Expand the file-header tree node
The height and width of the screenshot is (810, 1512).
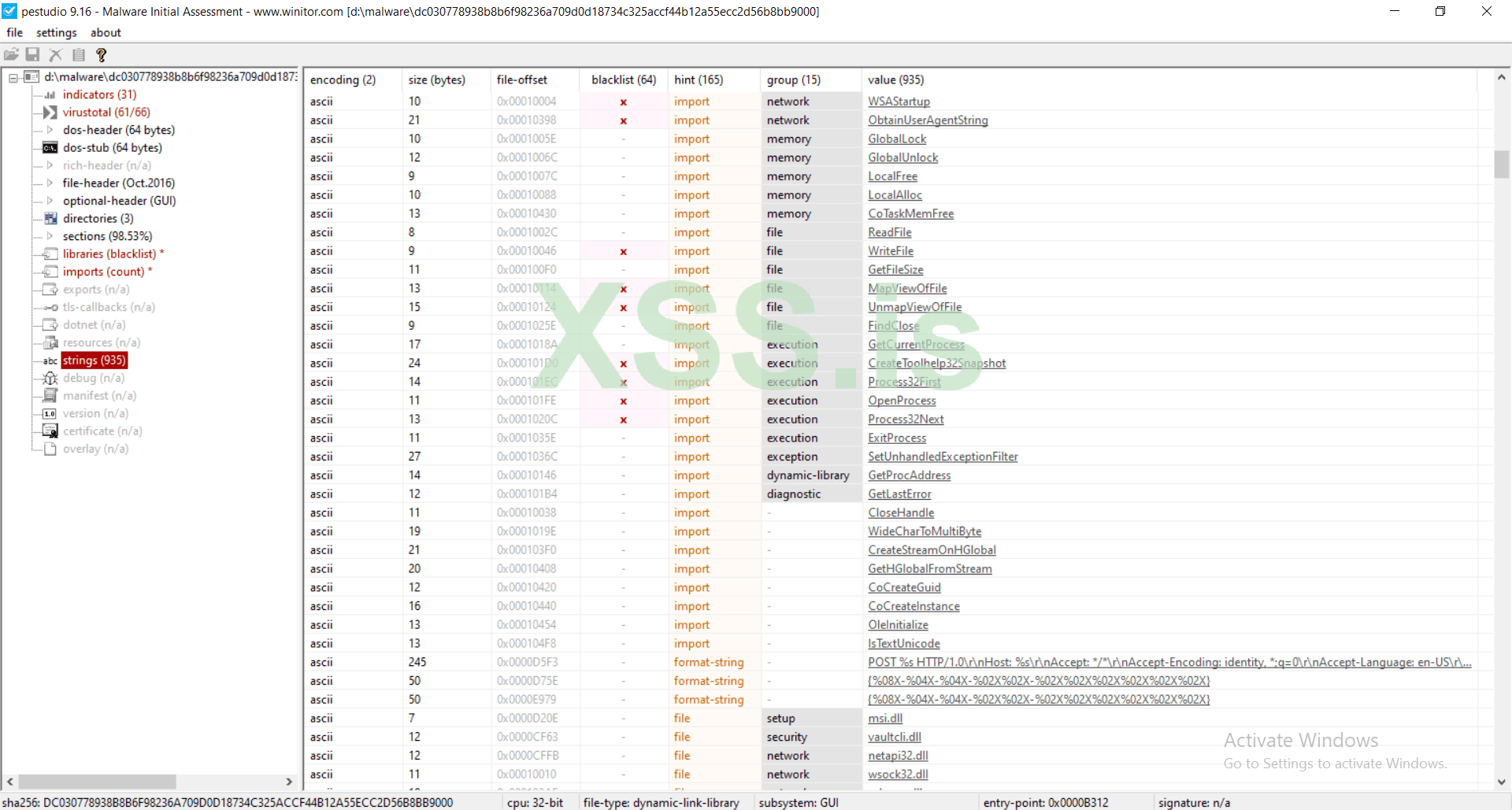click(x=50, y=183)
